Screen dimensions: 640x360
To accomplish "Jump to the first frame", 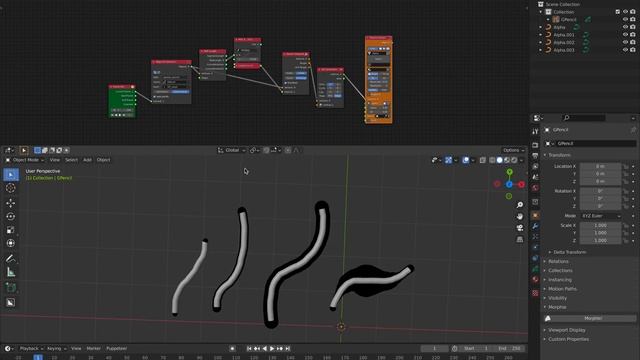I will 249,349.
